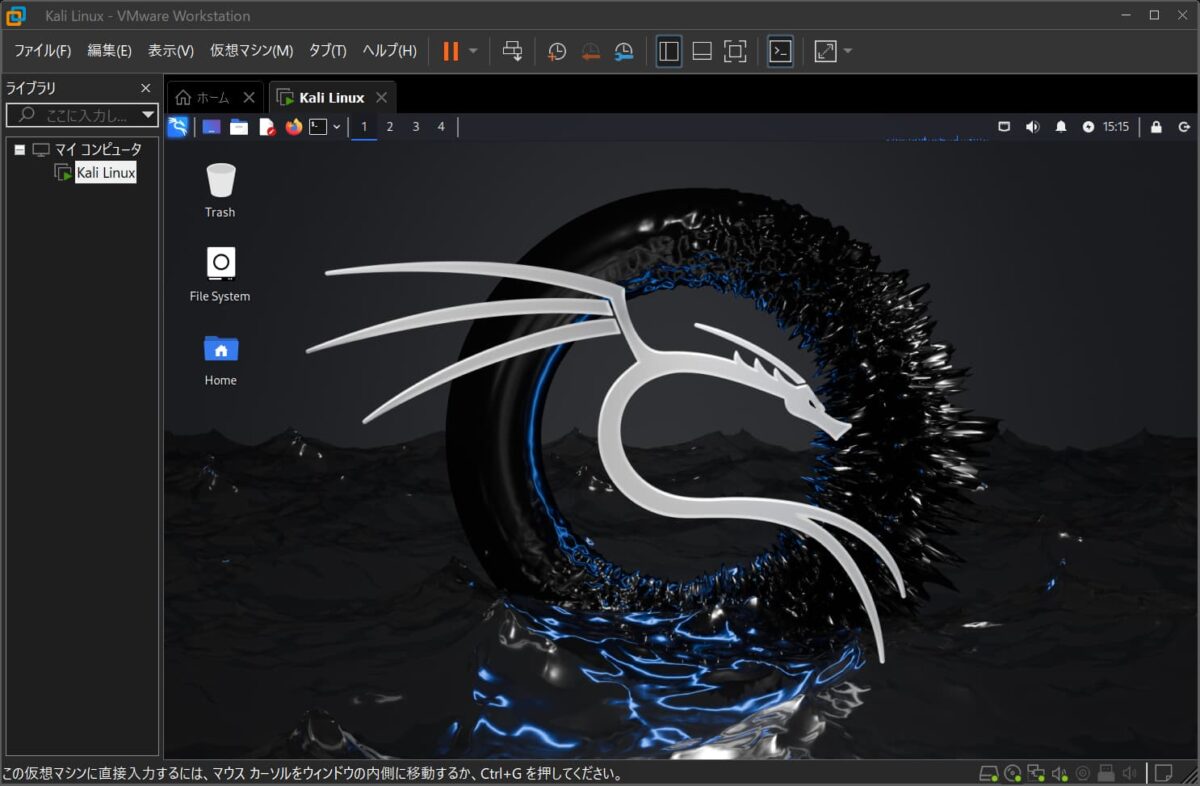Log out using the Kali panel button
This screenshot has width=1200, height=786.
1183,127
